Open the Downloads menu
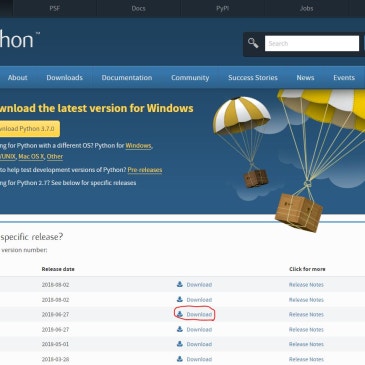The height and width of the screenshot is (365, 365). point(65,78)
